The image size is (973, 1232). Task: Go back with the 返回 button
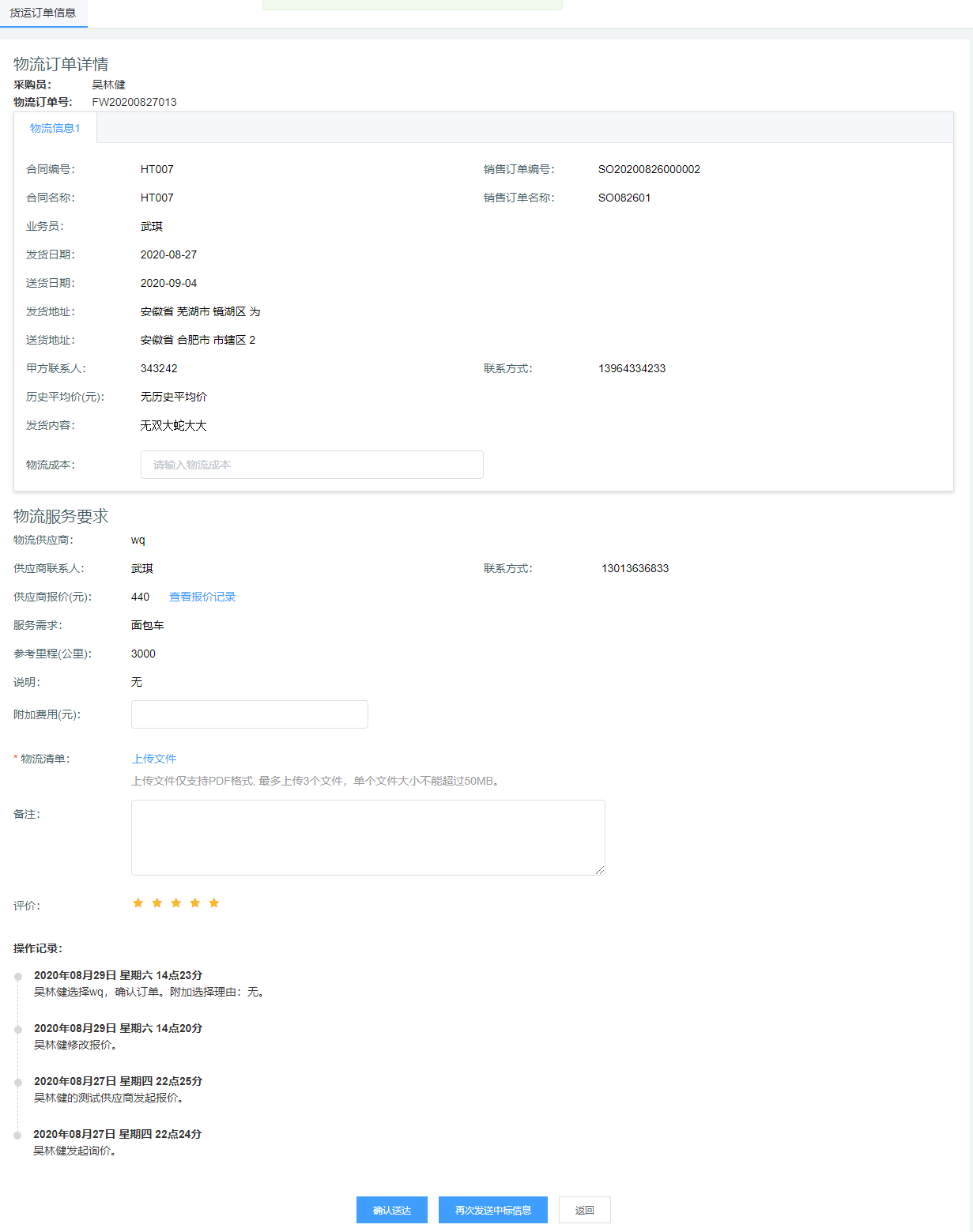584,1210
